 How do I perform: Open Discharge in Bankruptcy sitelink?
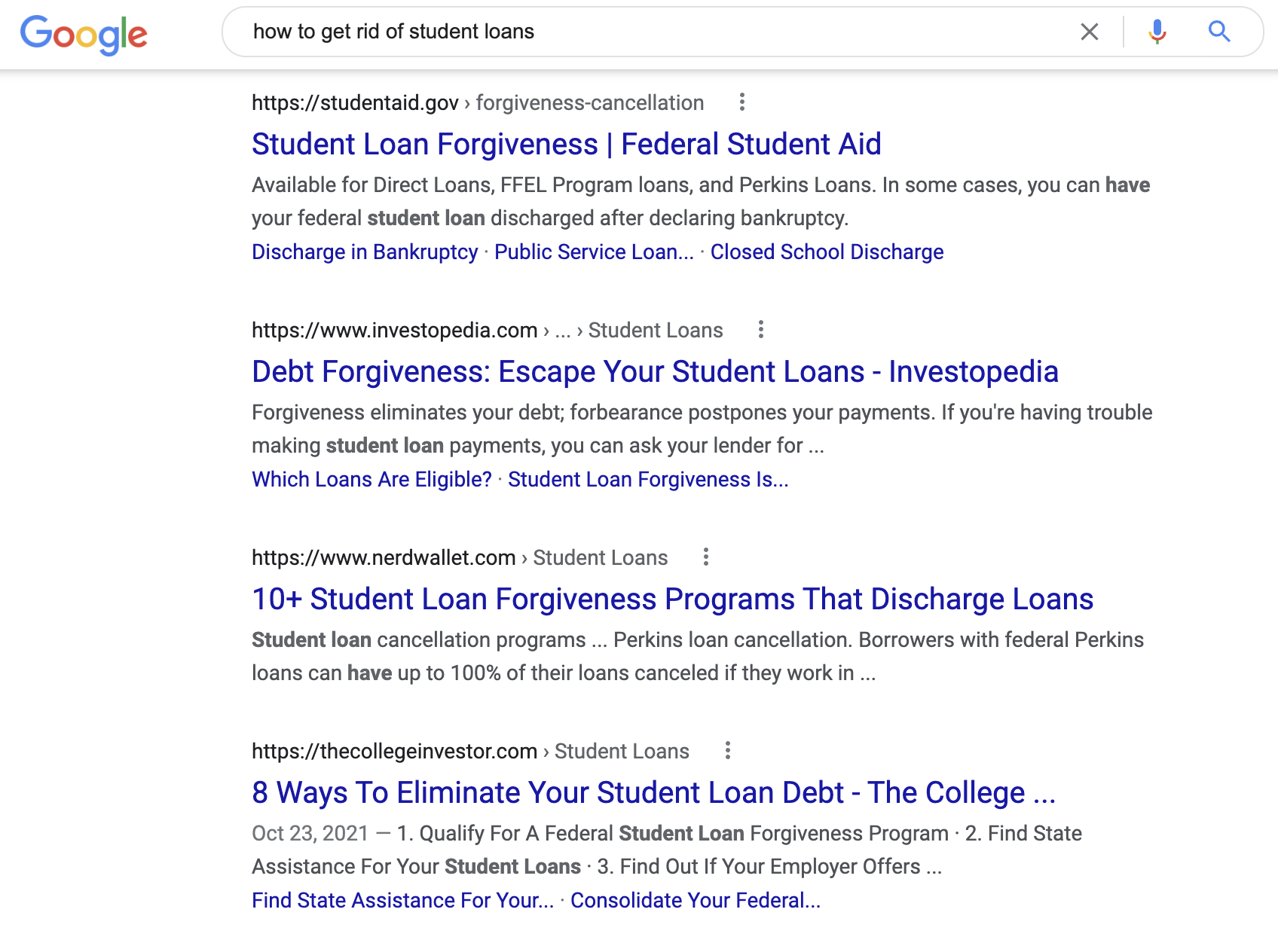click(365, 252)
